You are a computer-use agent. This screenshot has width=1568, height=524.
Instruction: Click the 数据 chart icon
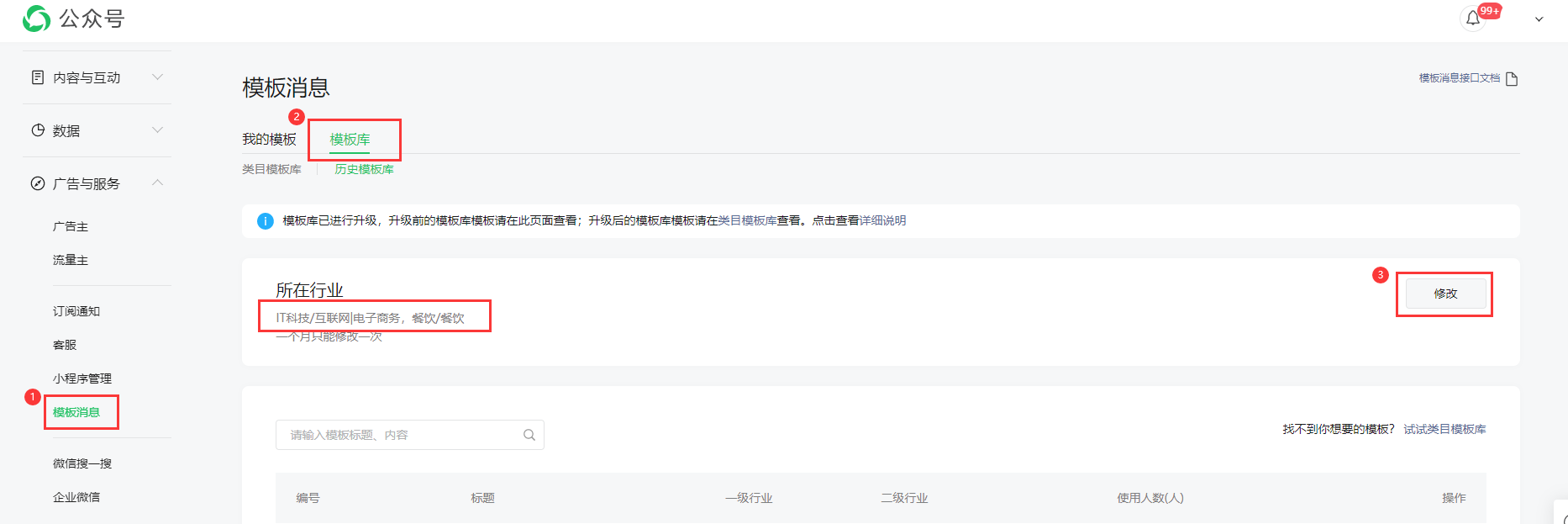[x=38, y=130]
